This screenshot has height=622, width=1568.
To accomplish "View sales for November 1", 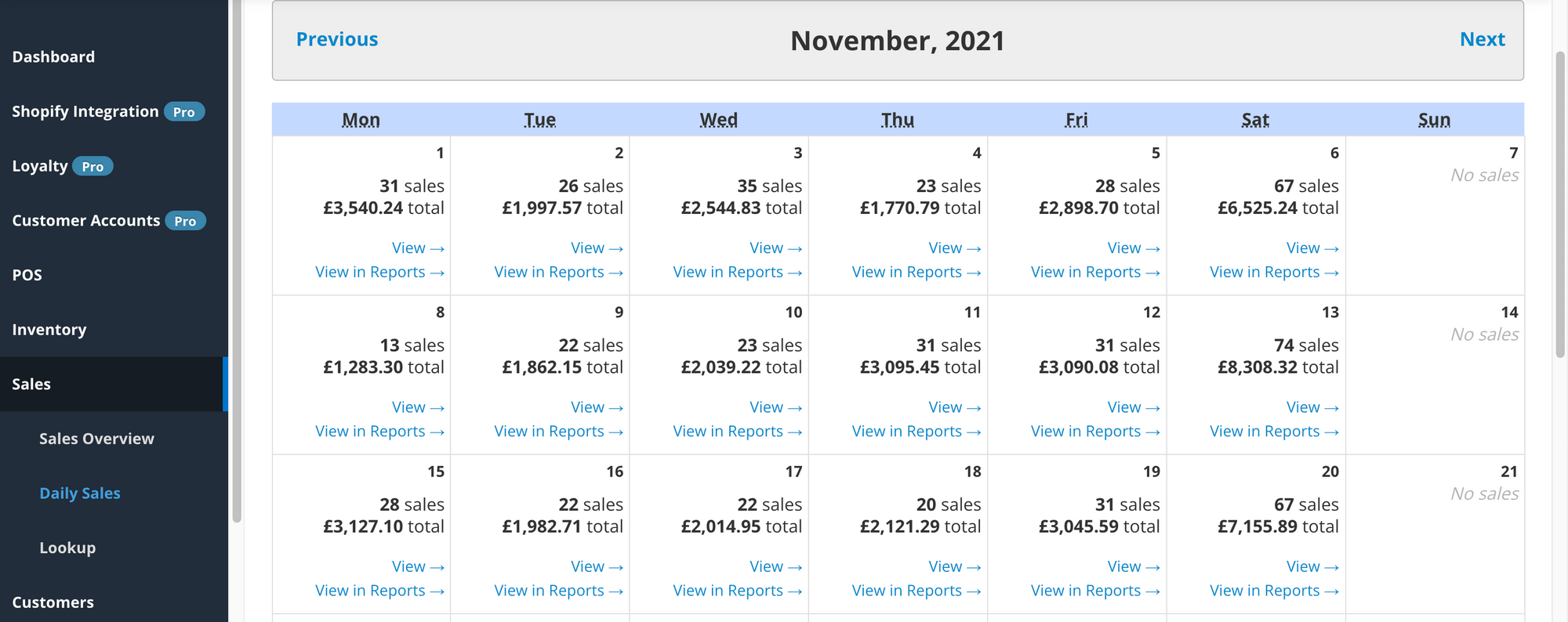I will tap(418, 248).
